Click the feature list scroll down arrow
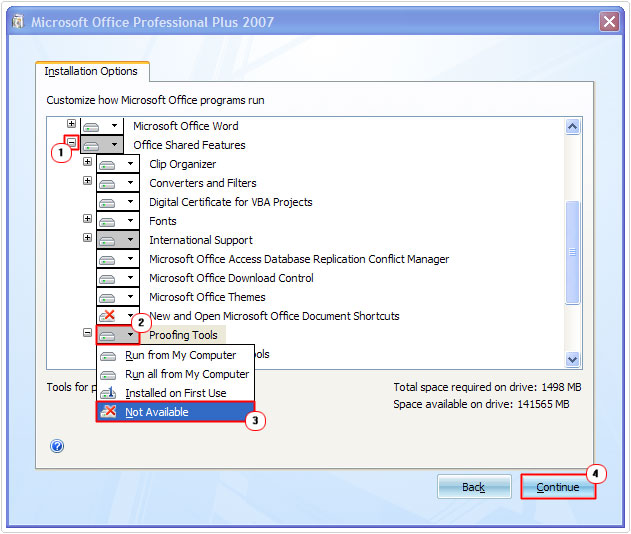 [x=572, y=359]
